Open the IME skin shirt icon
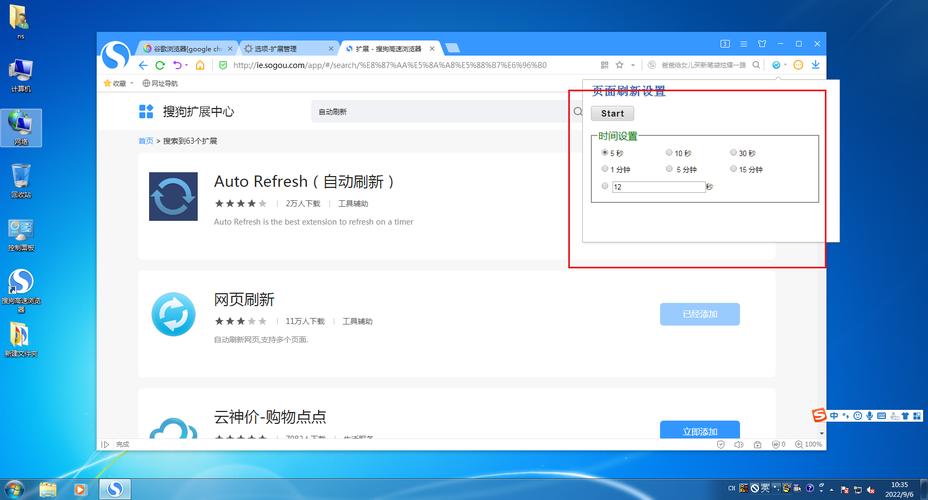The width and height of the screenshot is (928, 500). [905, 416]
